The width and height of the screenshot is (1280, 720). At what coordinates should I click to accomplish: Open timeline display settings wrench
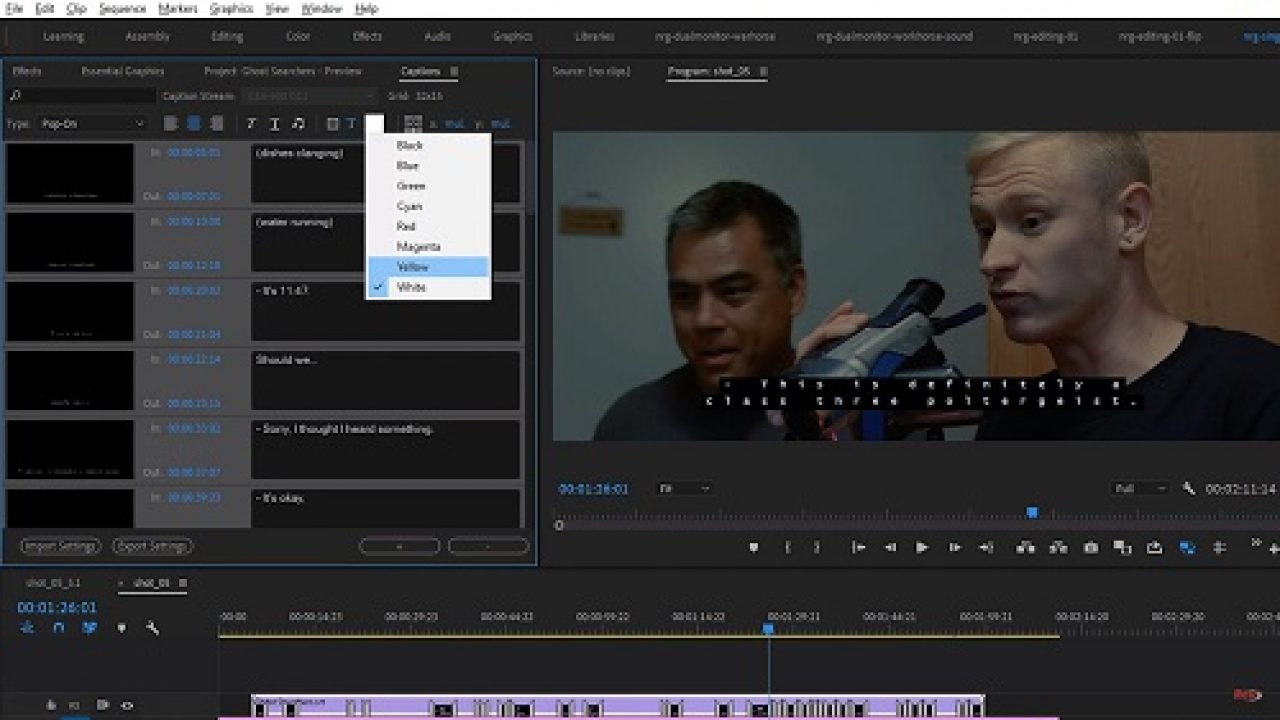[152, 628]
